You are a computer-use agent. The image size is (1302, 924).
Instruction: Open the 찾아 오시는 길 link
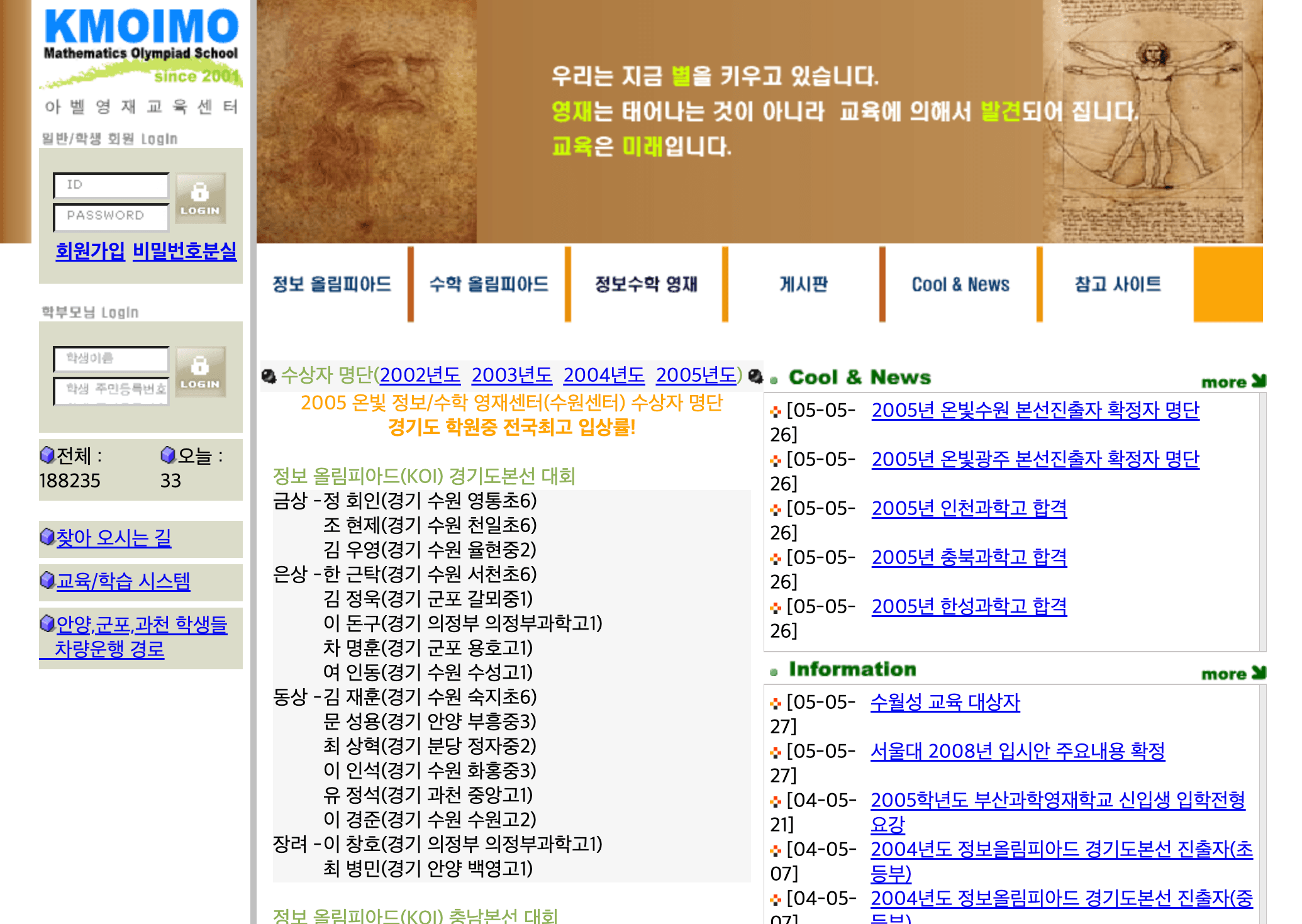pos(114,538)
